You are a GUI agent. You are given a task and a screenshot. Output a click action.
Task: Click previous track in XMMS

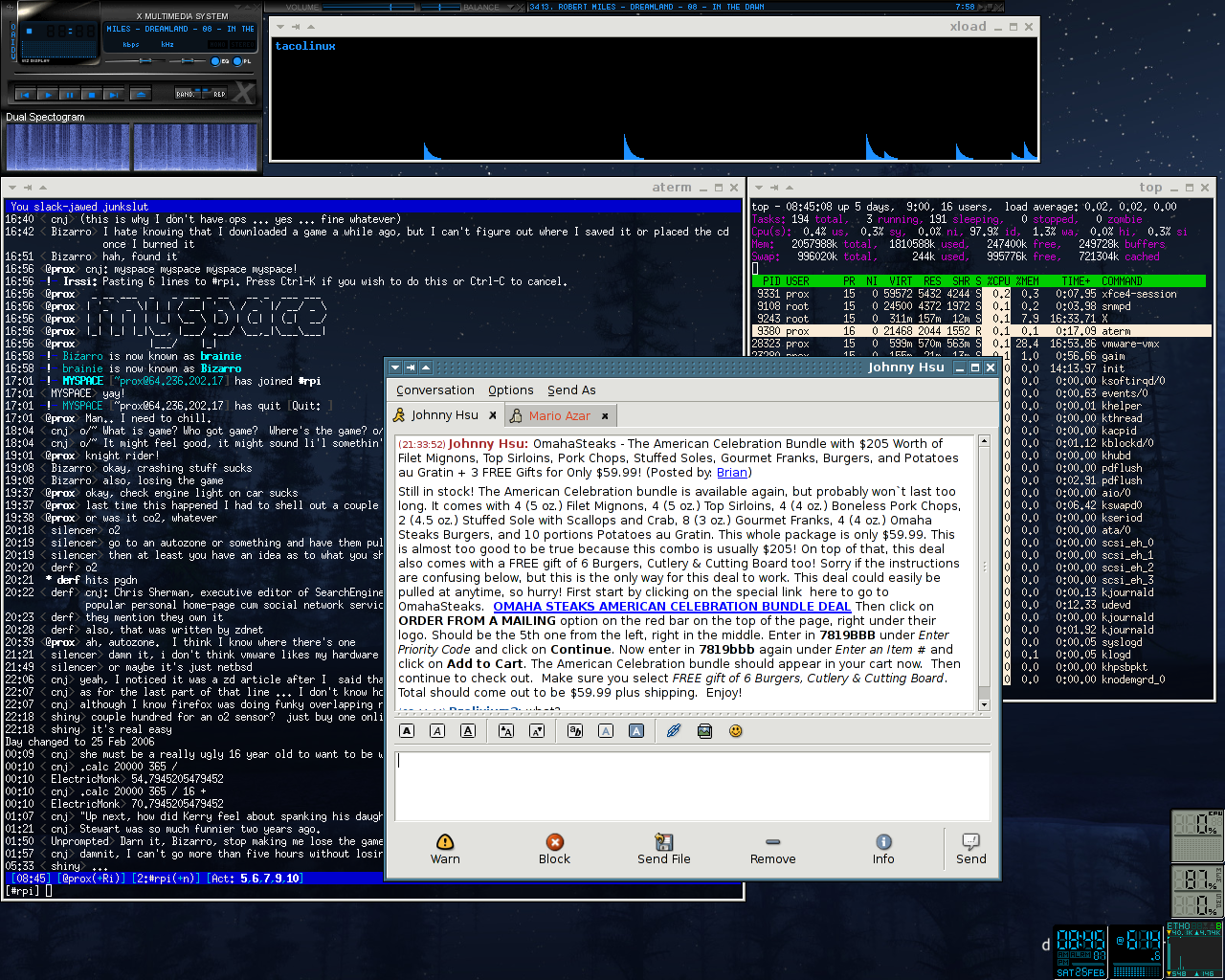[x=25, y=94]
